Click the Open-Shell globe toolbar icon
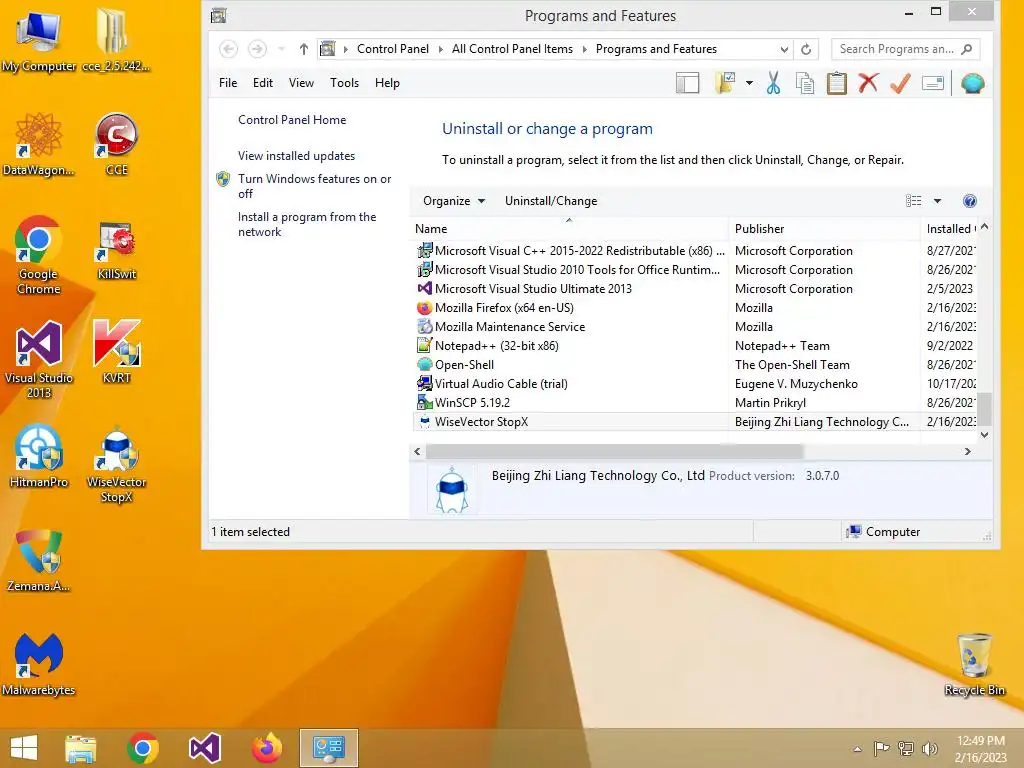Image resolution: width=1024 pixels, height=768 pixels. pyautogui.click(x=972, y=84)
